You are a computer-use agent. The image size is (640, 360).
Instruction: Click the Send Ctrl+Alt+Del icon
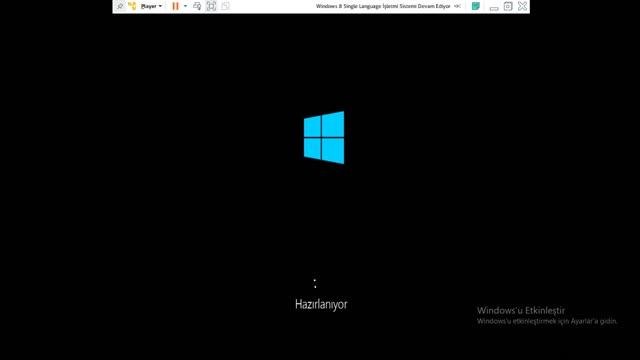pos(197,6)
